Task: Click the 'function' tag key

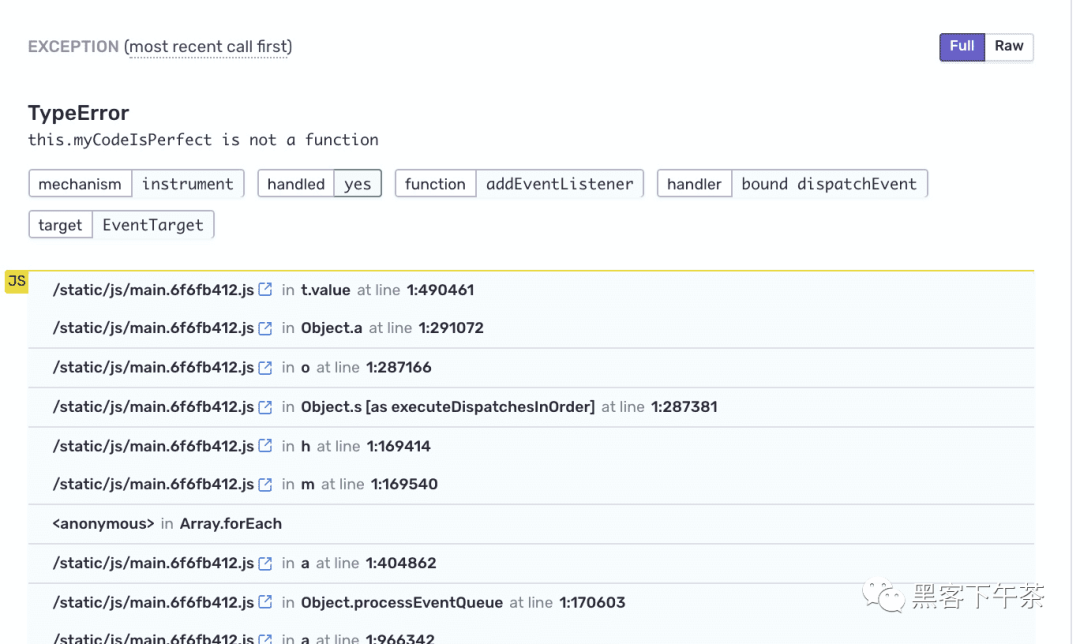Action: pos(435,184)
